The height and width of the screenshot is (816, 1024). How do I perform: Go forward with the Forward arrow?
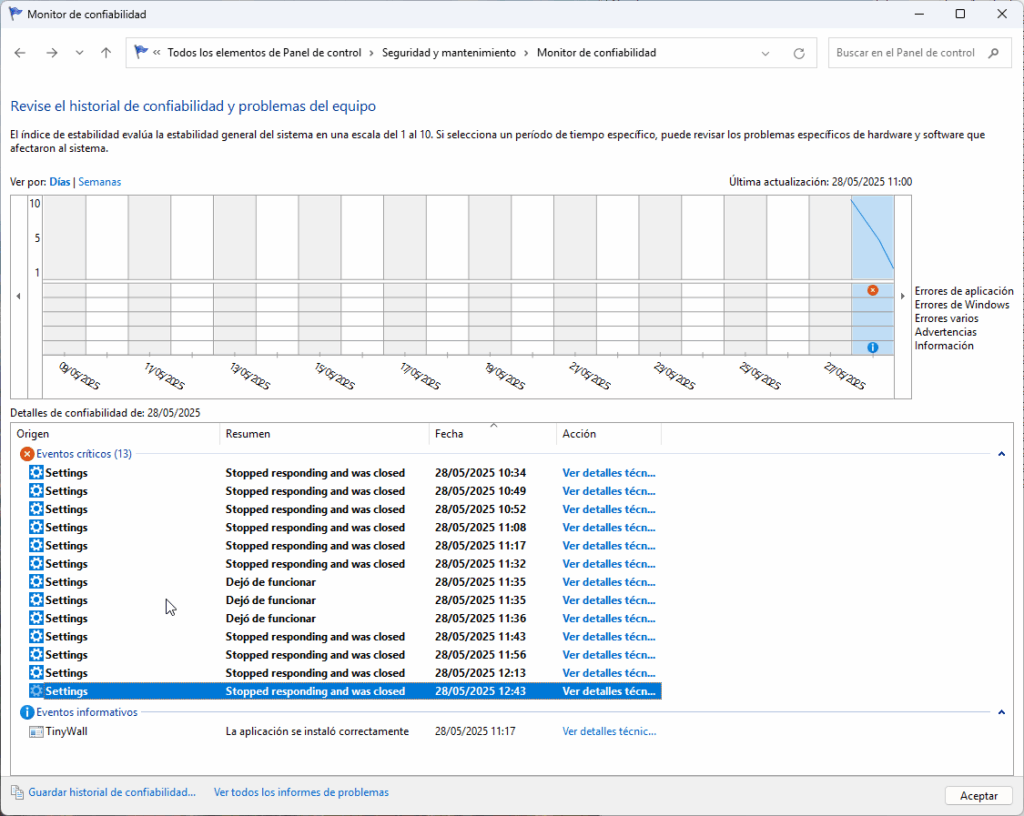pos(52,53)
